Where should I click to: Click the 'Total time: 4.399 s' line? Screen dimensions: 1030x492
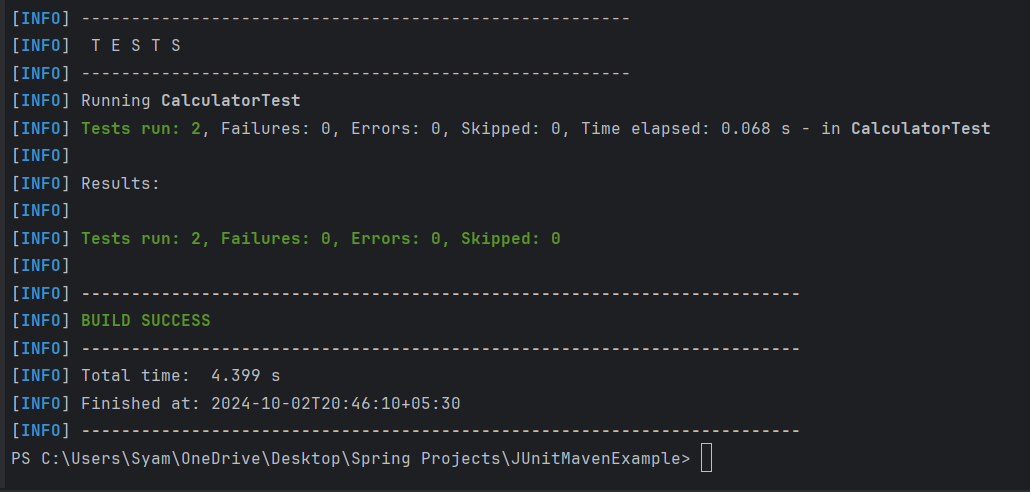pos(180,376)
